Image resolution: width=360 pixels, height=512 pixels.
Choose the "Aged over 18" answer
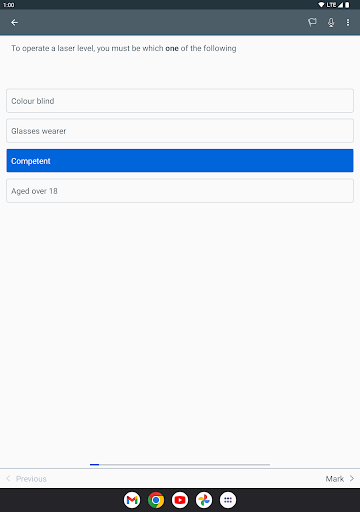(180, 191)
